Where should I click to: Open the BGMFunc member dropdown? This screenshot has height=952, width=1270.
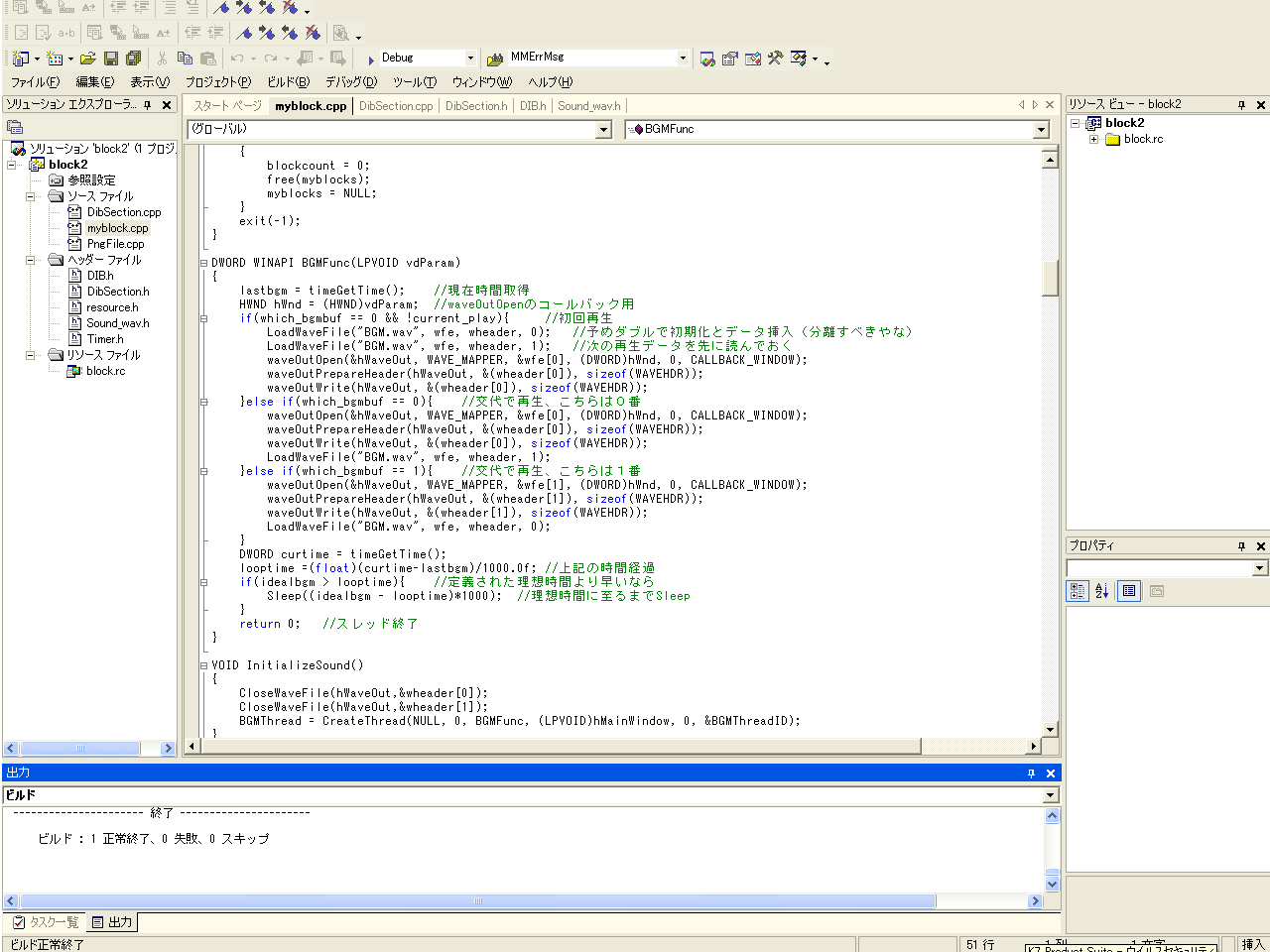1041,130
